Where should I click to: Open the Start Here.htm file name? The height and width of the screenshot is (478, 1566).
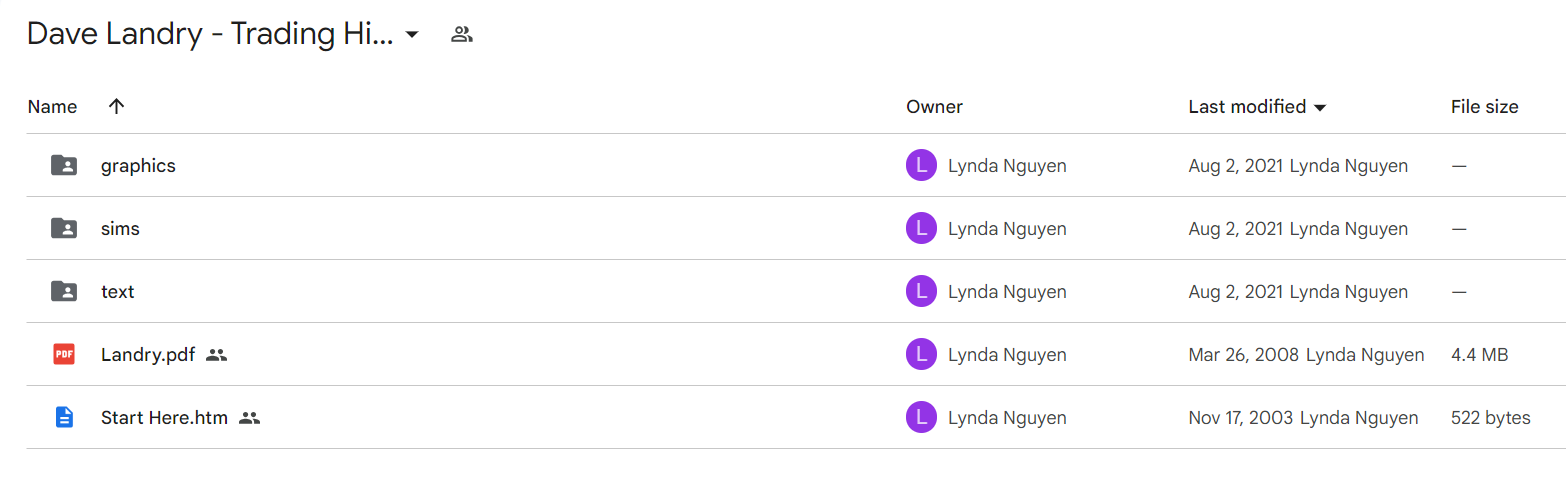(165, 417)
